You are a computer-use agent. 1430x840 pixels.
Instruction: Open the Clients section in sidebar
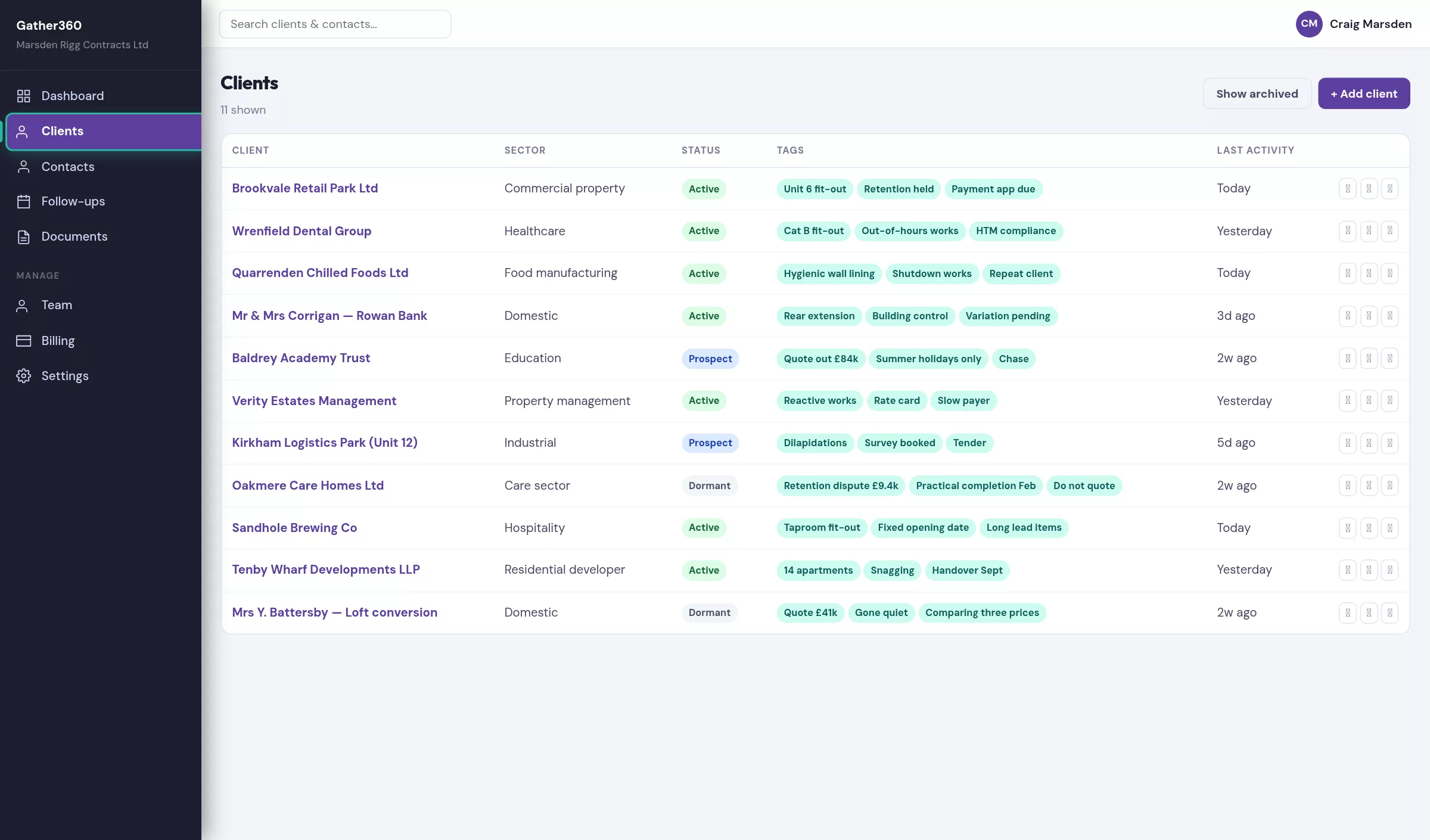(104, 132)
